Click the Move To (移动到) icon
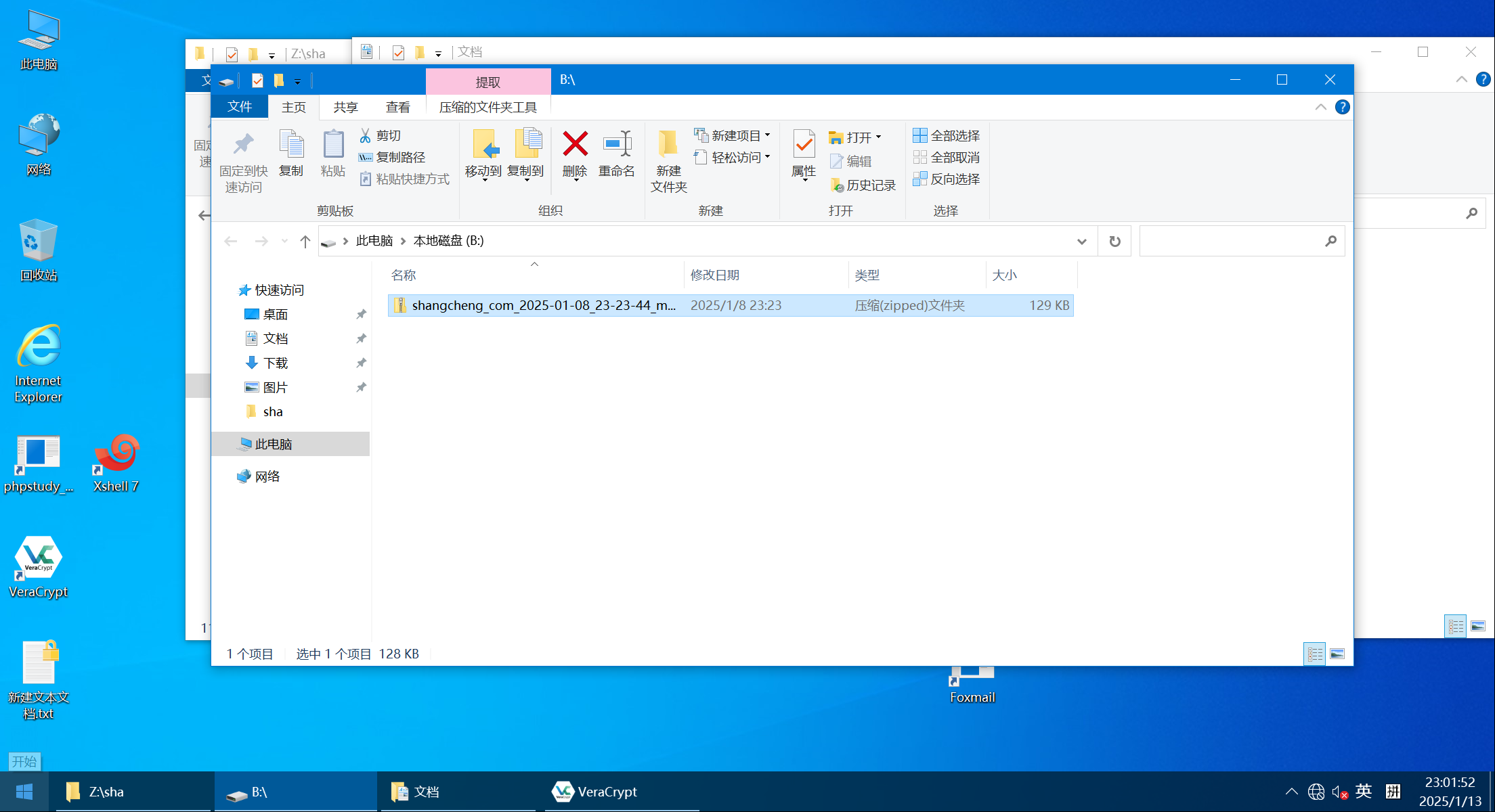This screenshot has width=1495, height=812. pyautogui.click(x=483, y=144)
